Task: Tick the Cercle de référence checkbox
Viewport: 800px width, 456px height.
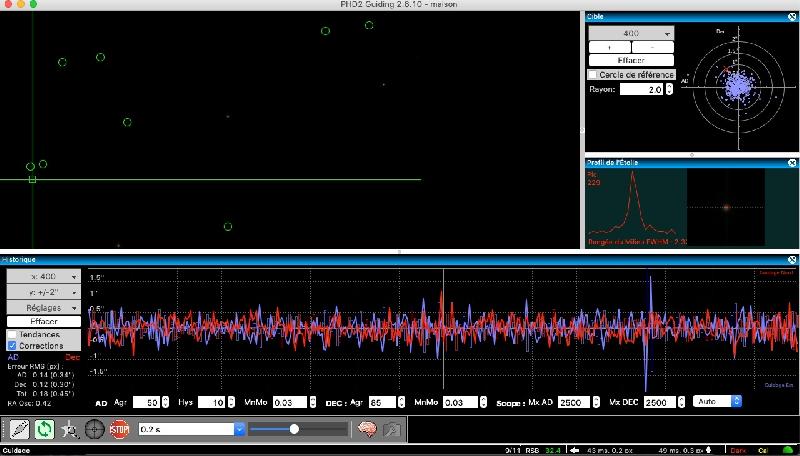Action: pyautogui.click(x=593, y=75)
